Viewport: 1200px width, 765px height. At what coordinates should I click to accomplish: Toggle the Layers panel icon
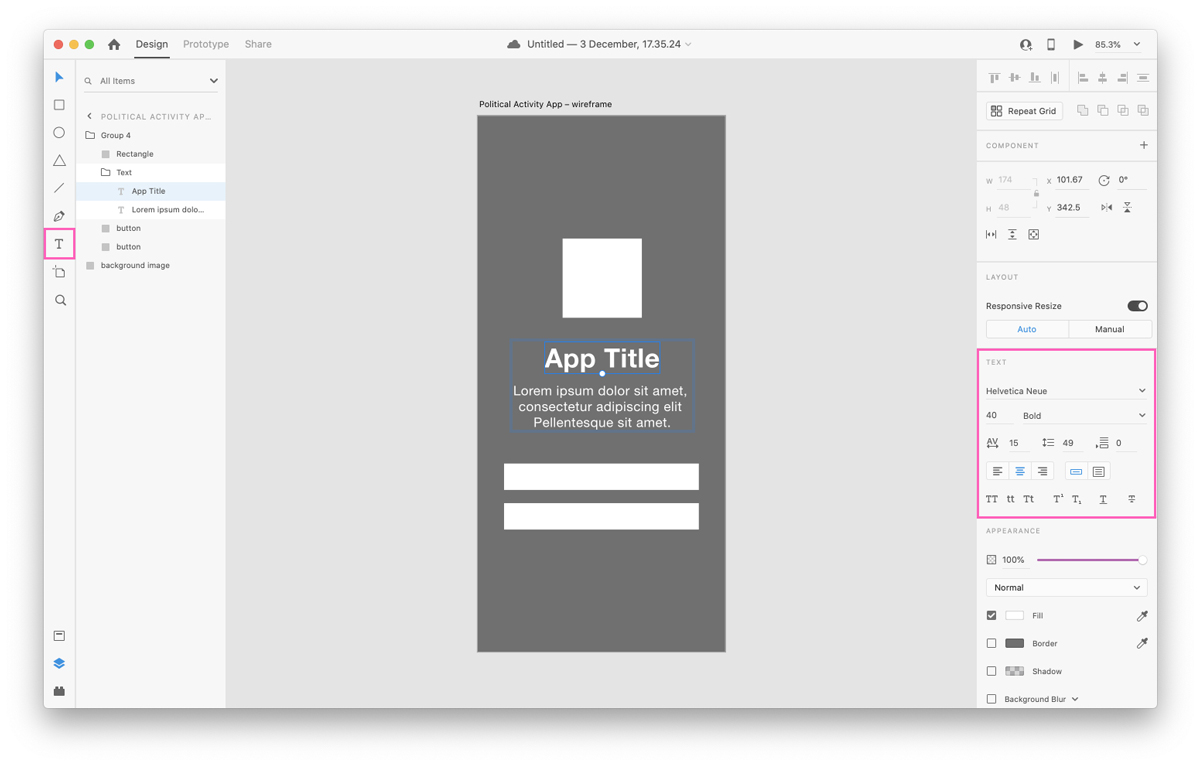(x=59, y=664)
